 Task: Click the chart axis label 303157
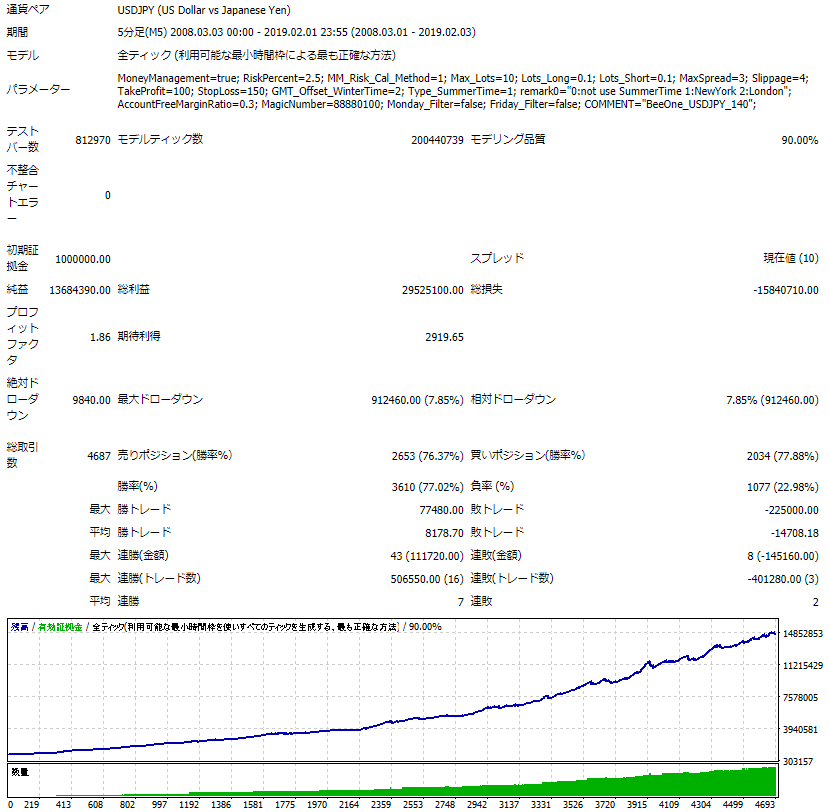pos(798,762)
